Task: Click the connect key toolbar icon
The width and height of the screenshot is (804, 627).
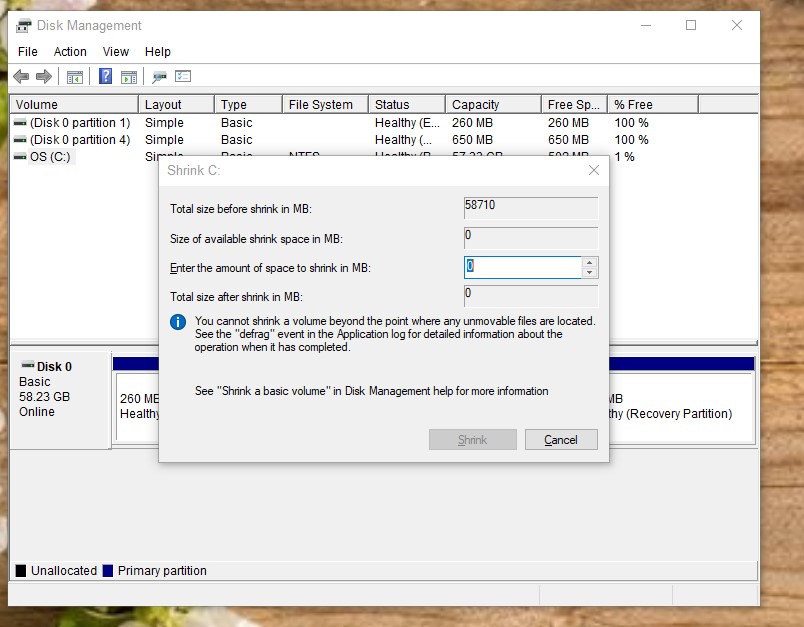Action: tap(159, 77)
